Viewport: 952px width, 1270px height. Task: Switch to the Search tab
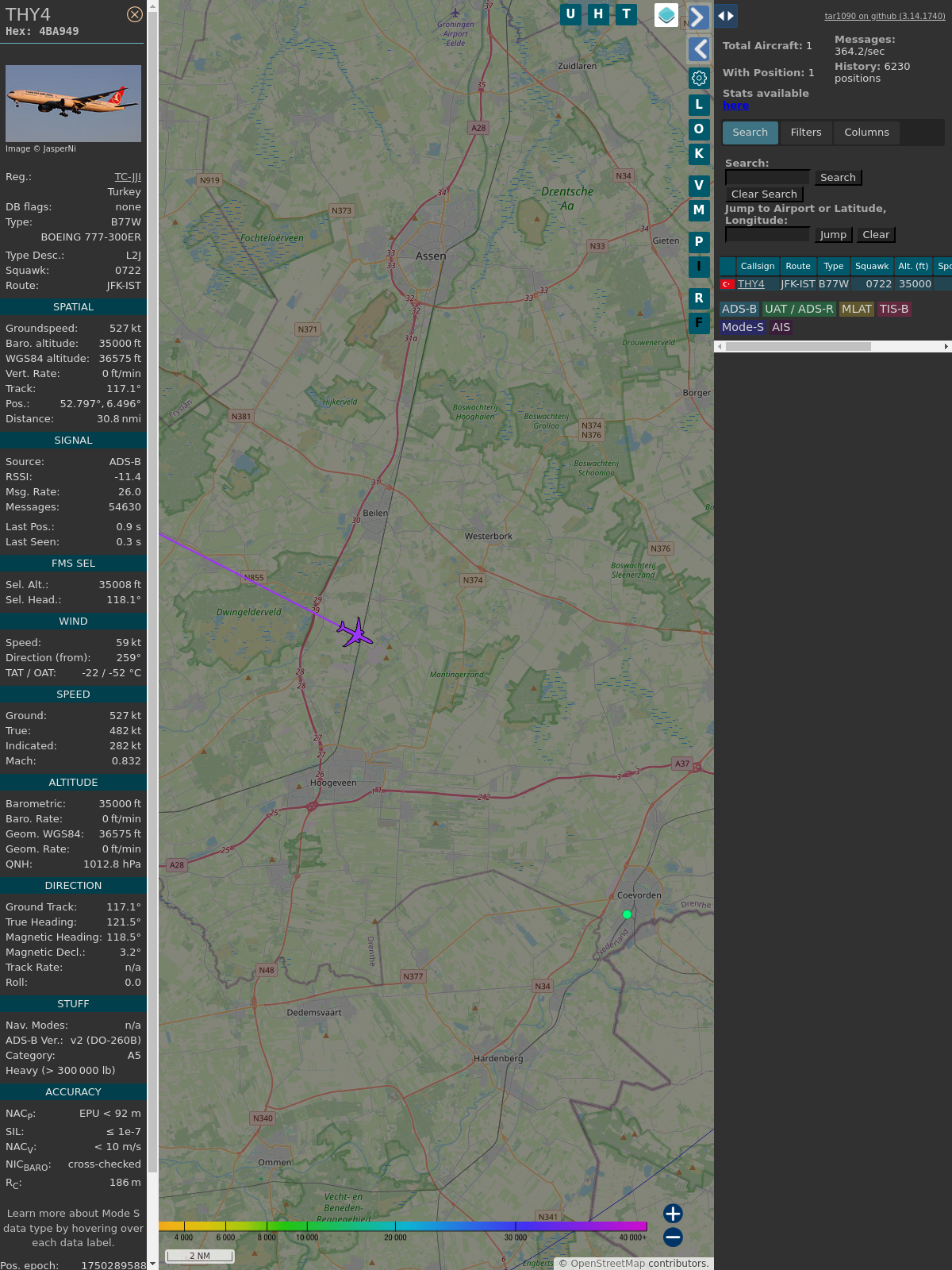[x=750, y=133]
